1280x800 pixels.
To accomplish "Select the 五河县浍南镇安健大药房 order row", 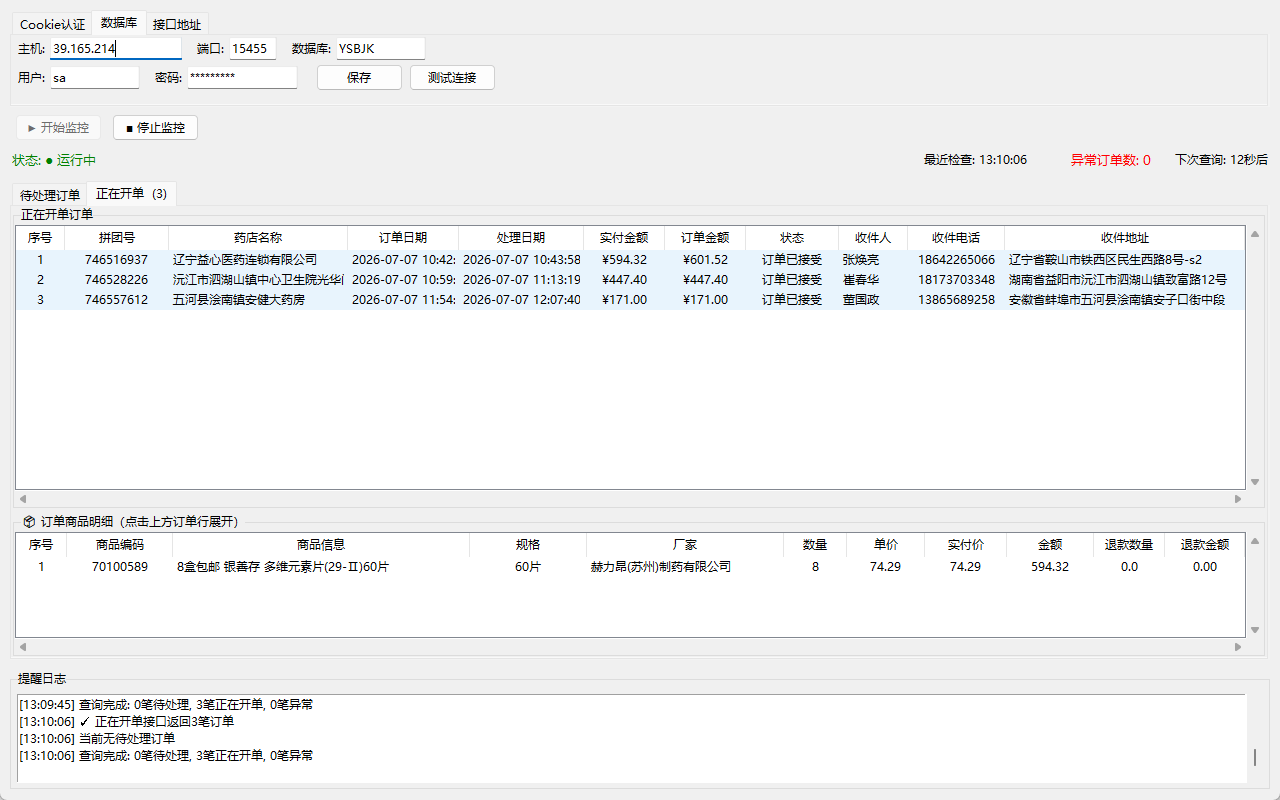I will [x=630, y=300].
